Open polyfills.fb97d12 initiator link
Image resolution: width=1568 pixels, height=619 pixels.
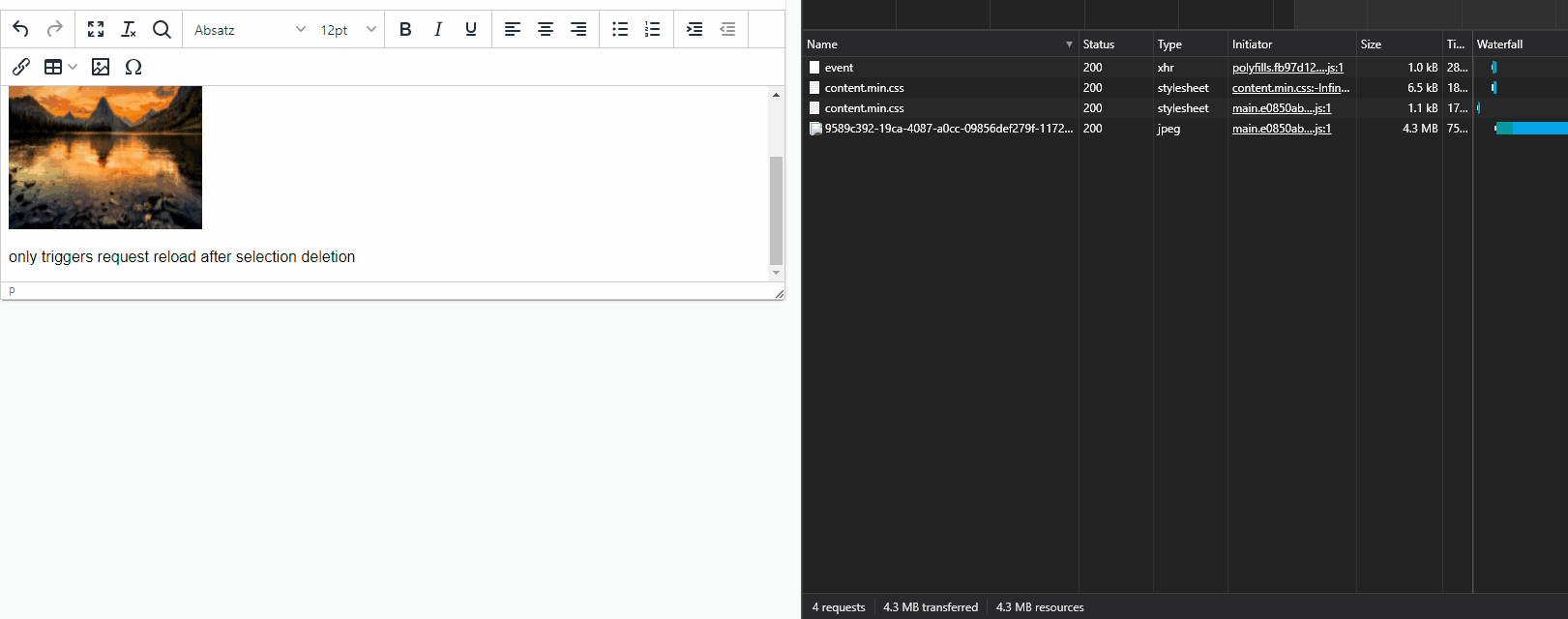point(1287,68)
